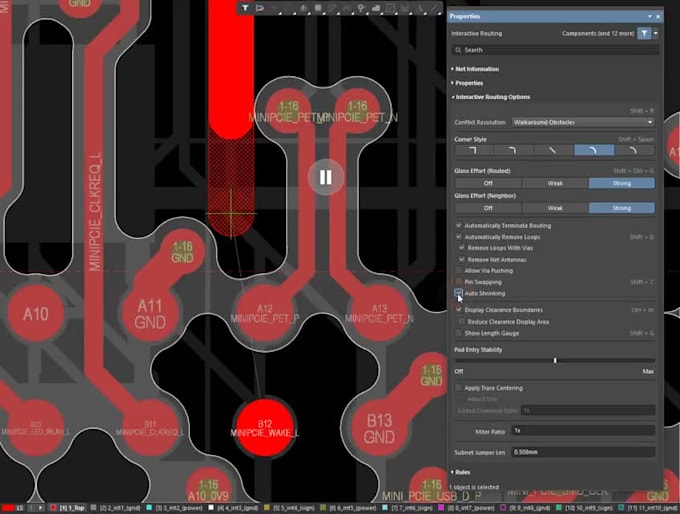Set Gloss Effort (Routed) to Off
The width and height of the screenshot is (680, 514).
click(x=488, y=183)
